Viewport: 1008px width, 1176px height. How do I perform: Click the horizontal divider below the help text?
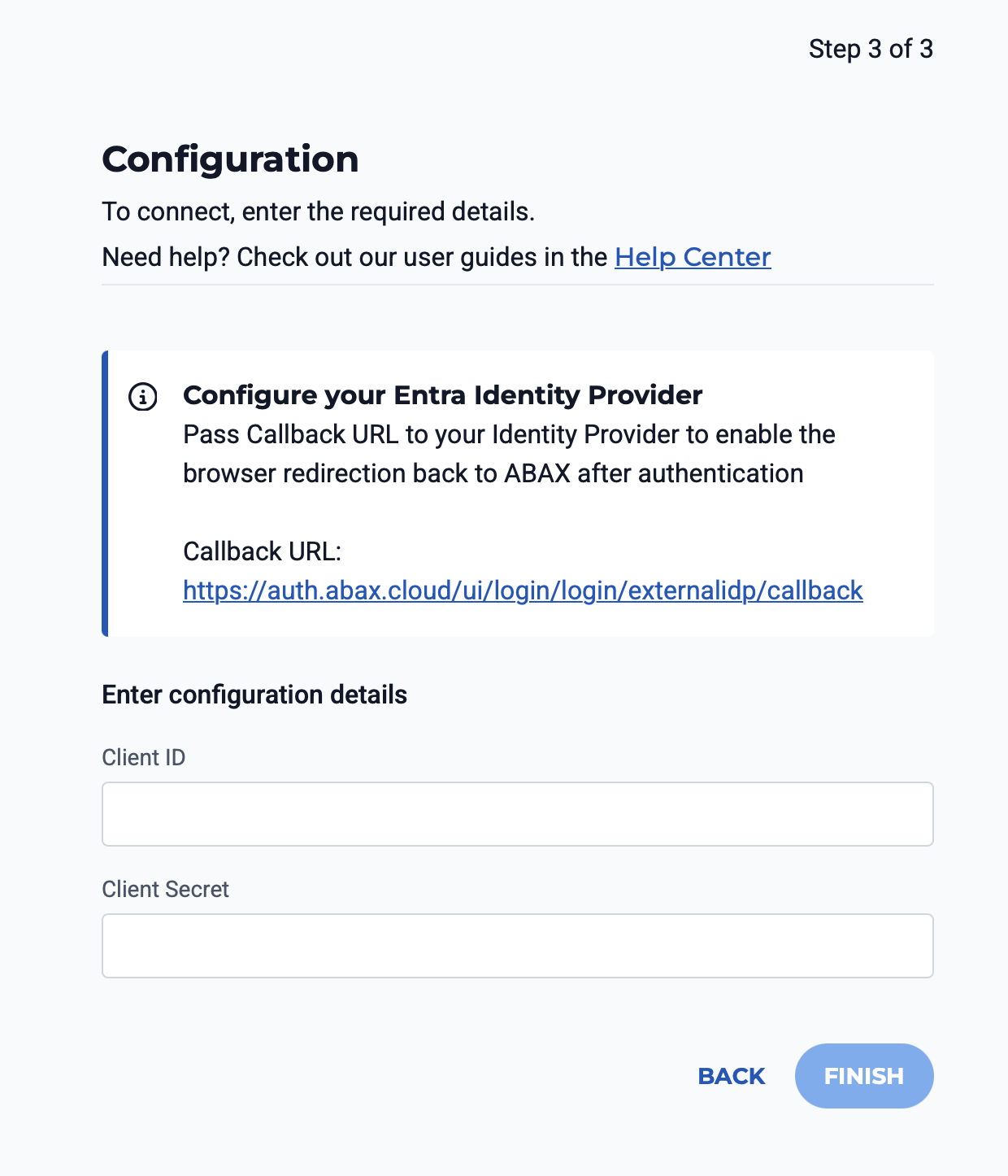coord(517,285)
